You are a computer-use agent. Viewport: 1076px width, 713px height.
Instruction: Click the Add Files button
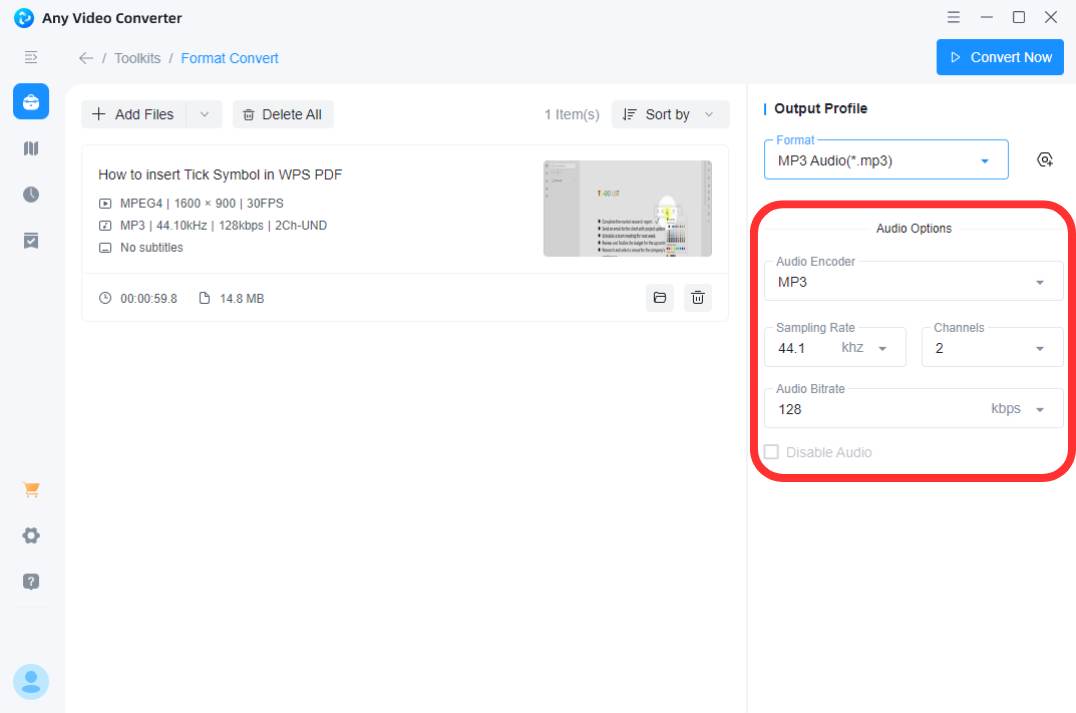point(134,115)
